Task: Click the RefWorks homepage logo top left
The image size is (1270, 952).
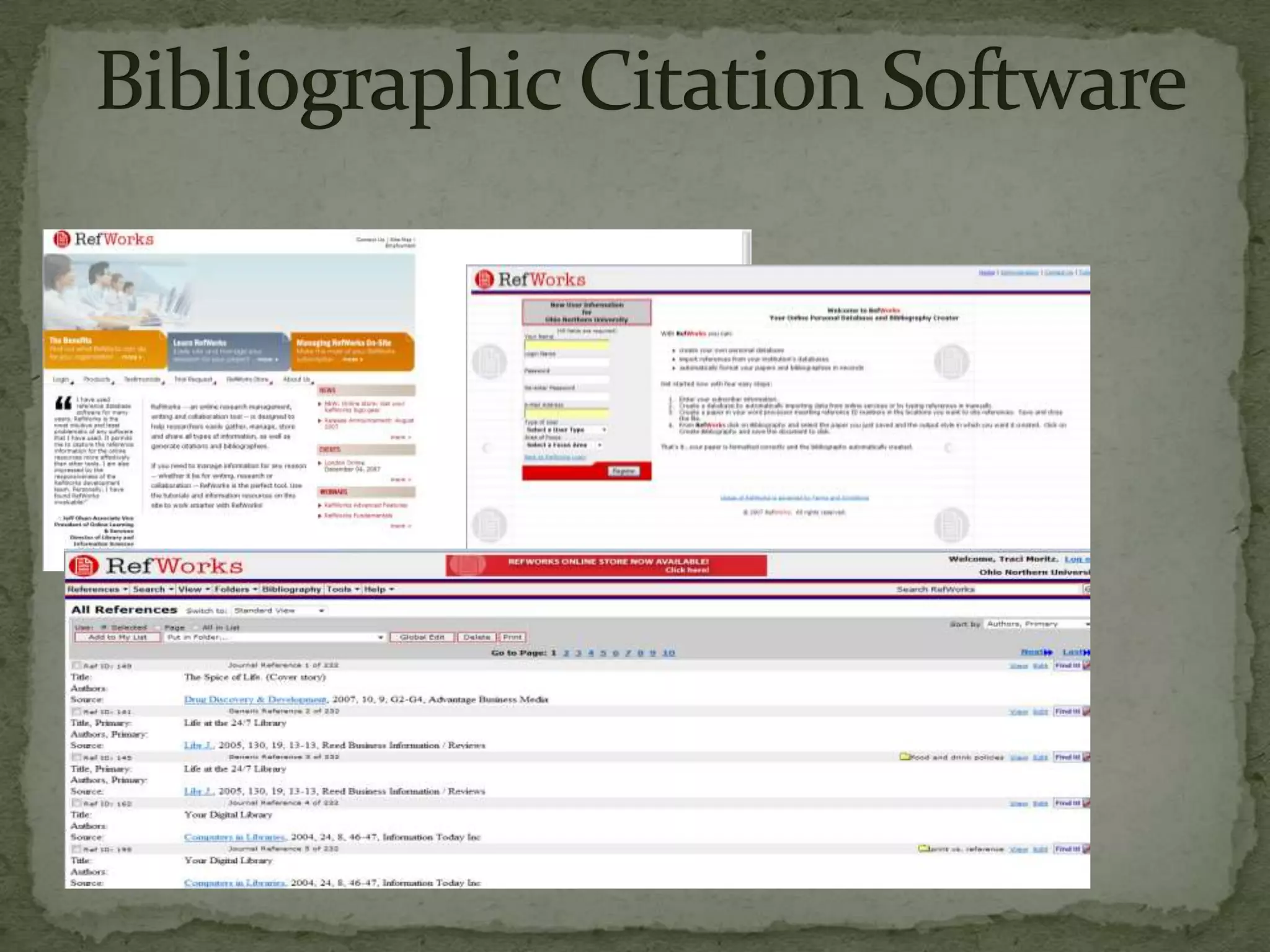Action: pyautogui.click(x=104, y=239)
